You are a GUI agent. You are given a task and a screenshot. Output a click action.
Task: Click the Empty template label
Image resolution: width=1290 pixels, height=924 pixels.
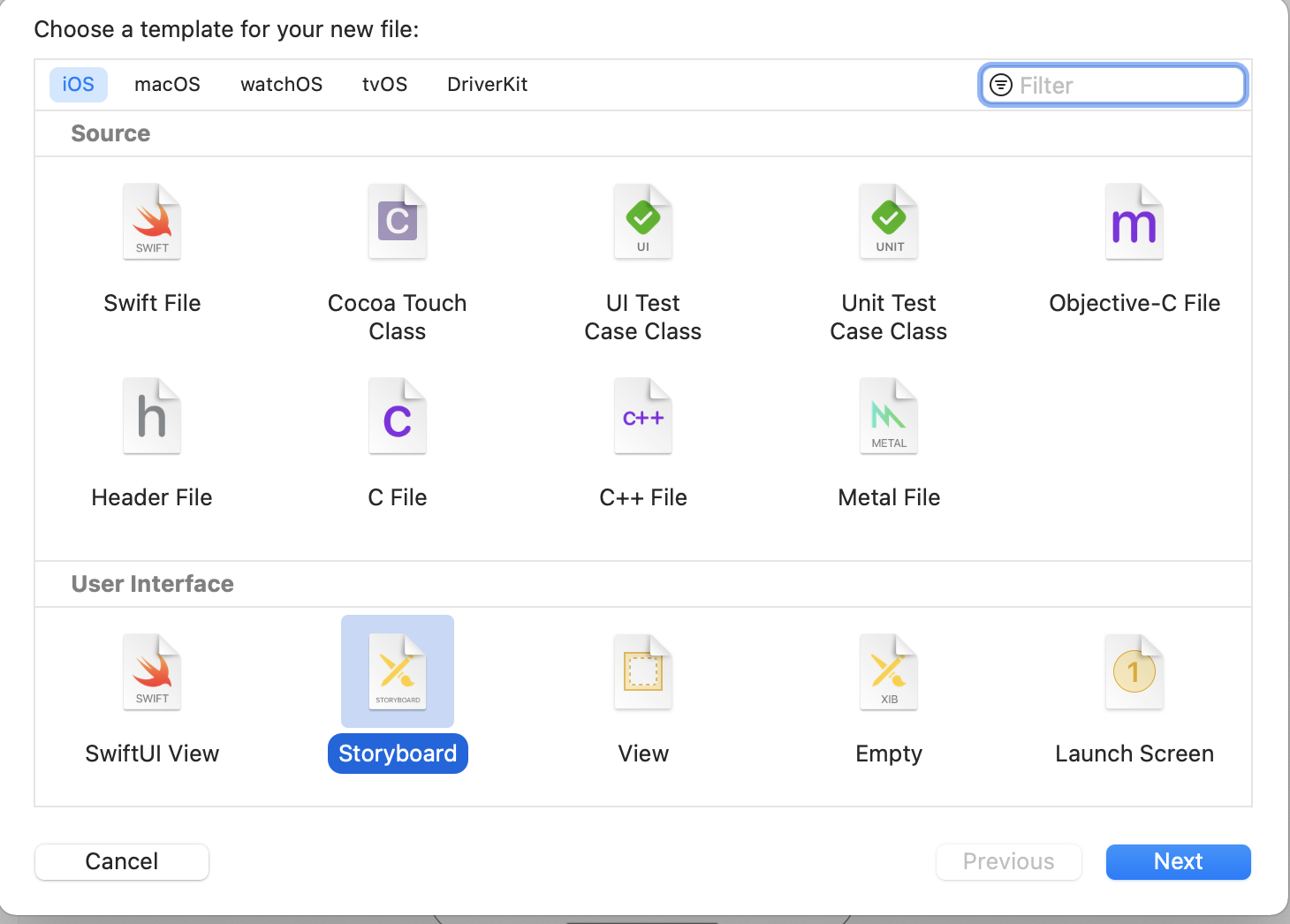889,754
